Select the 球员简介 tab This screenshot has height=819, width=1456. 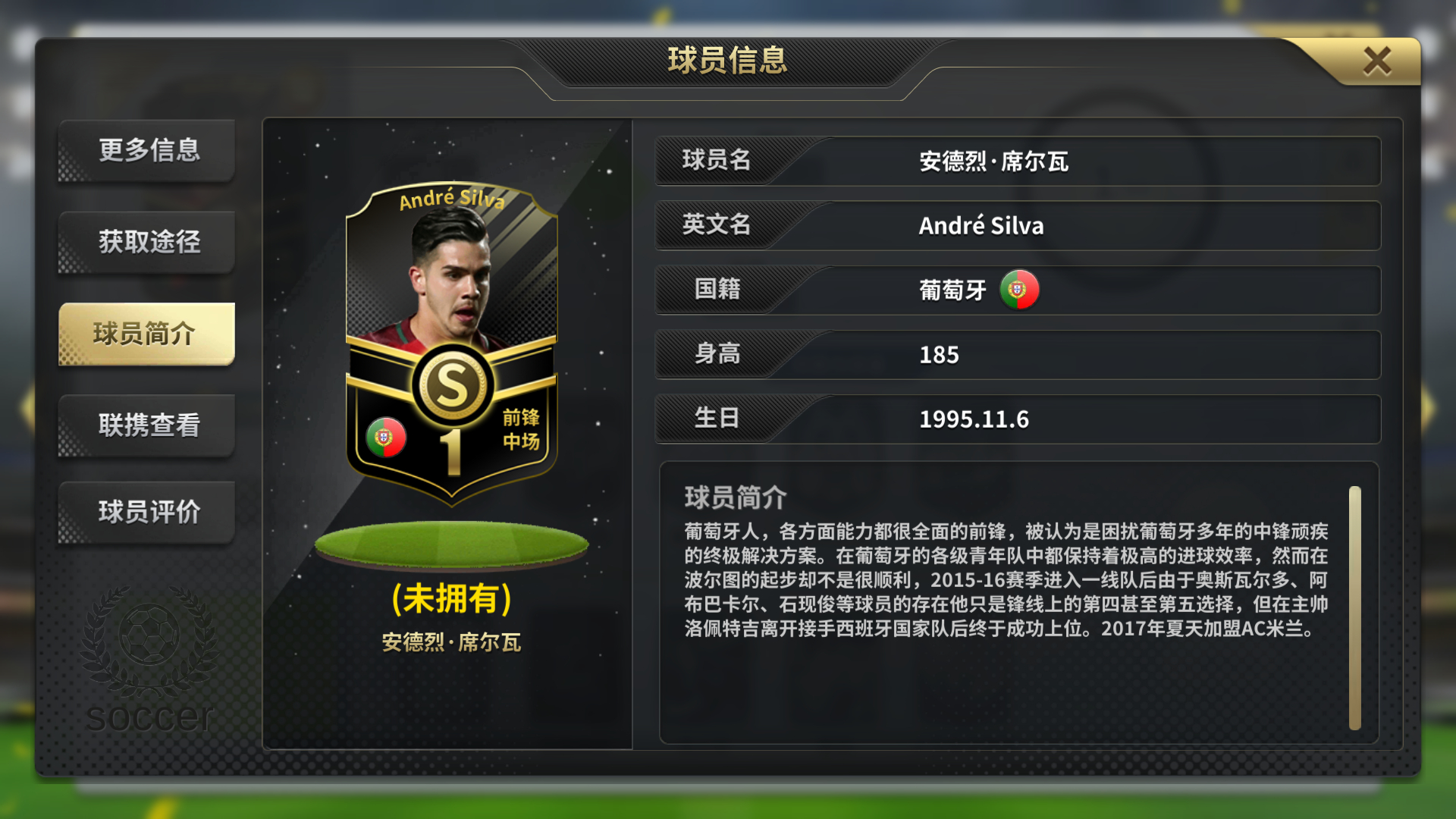[147, 334]
